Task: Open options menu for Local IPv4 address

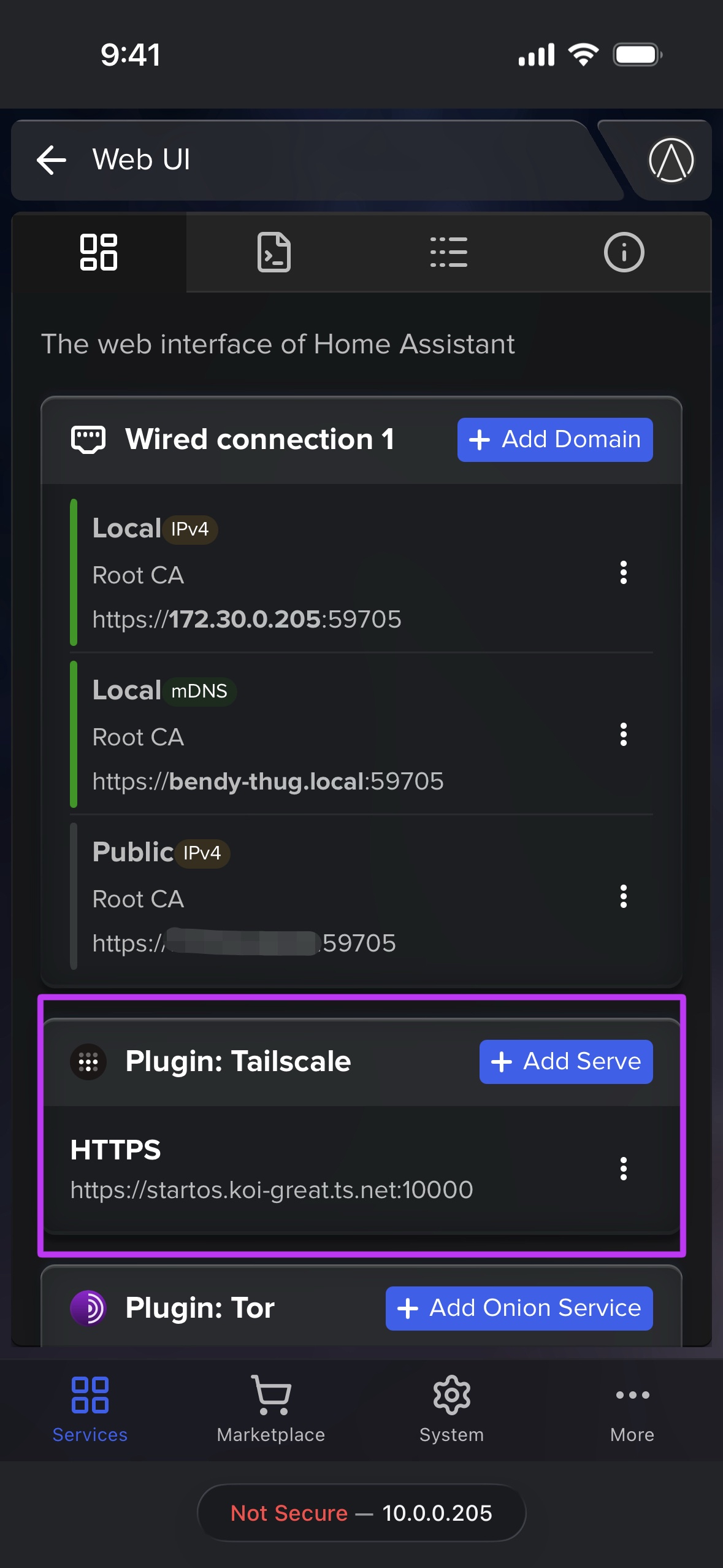Action: (623, 572)
